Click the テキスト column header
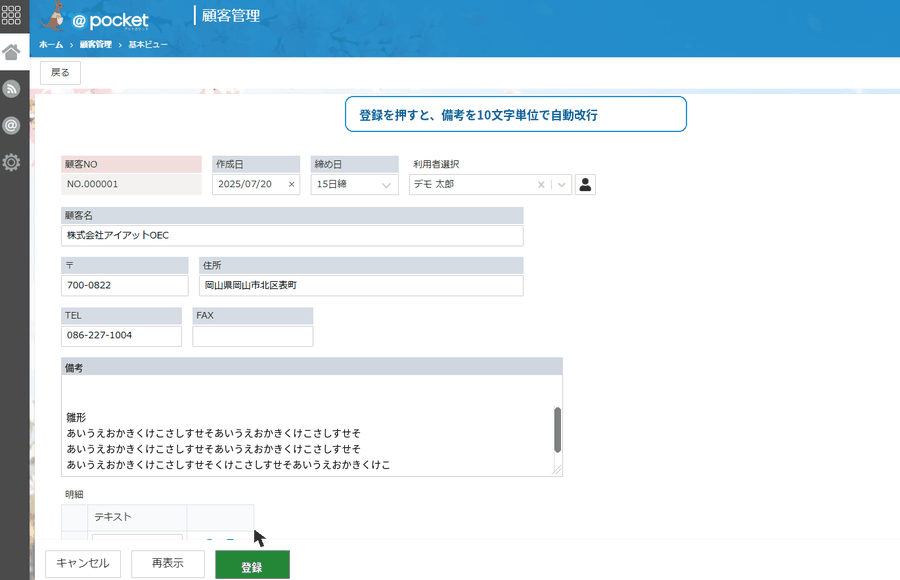900x580 pixels. [x=137, y=517]
